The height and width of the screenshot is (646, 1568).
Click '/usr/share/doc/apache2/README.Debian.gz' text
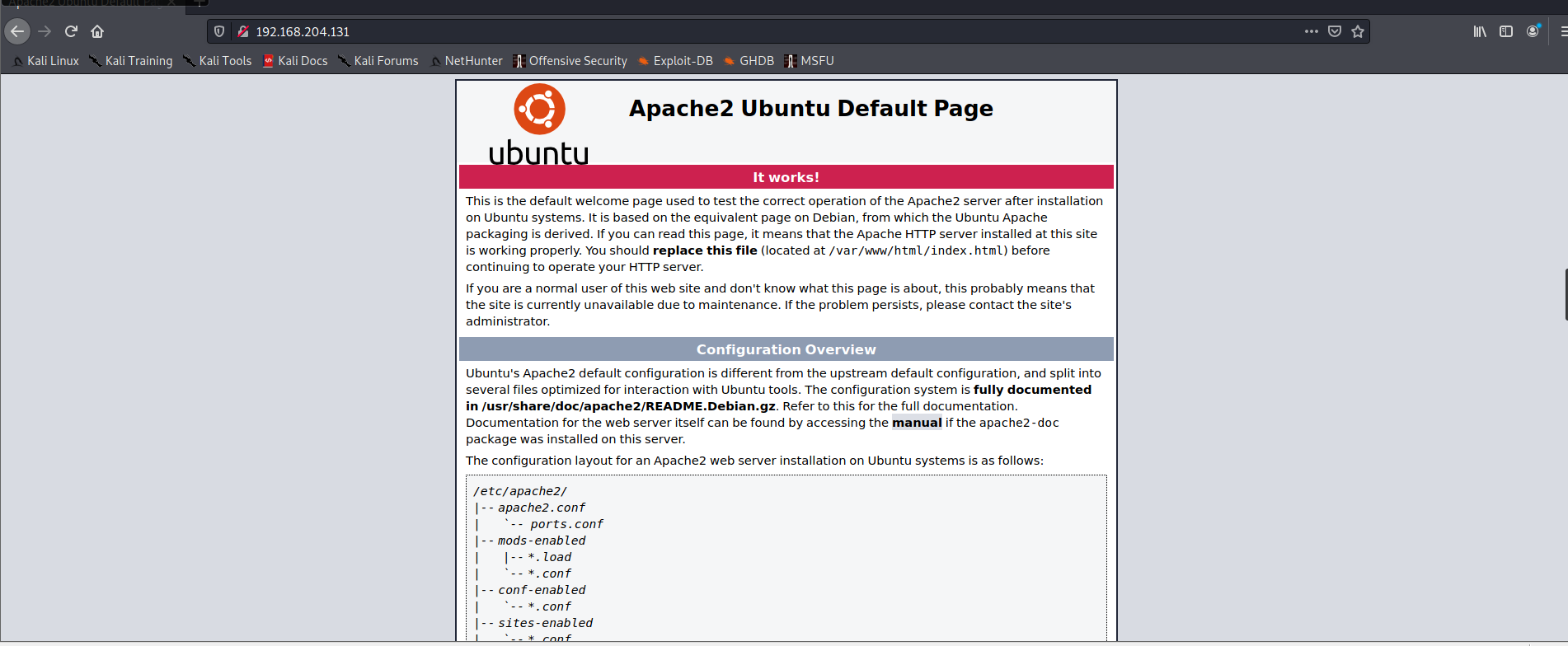click(x=629, y=406)
